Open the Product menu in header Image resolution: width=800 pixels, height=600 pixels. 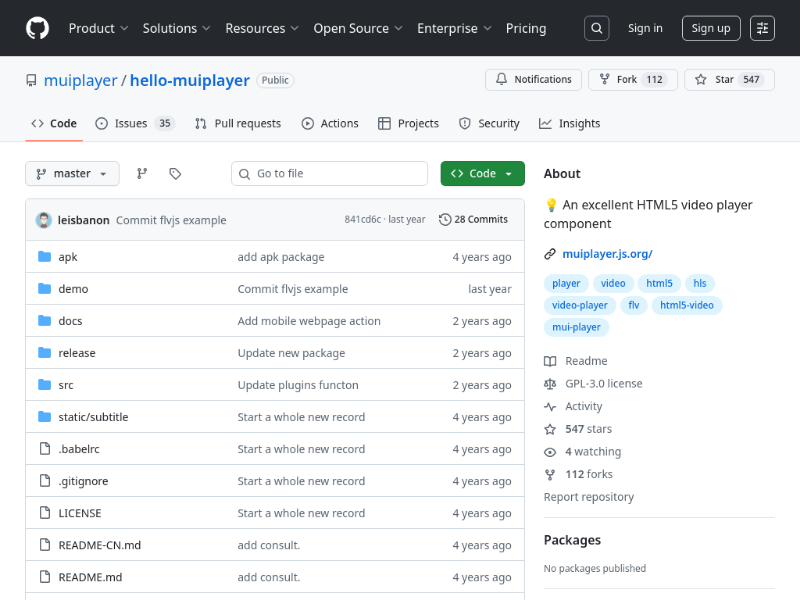click(x=98, y=28)
